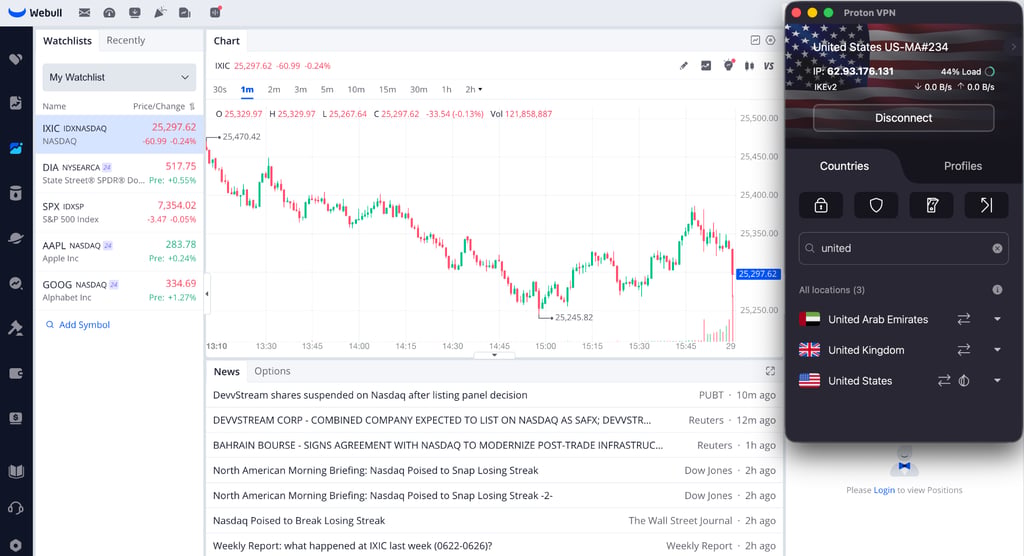
Task: Collapse chart using the bottom divider arrow
Action: pyautogui.click(x=494, y=355)
